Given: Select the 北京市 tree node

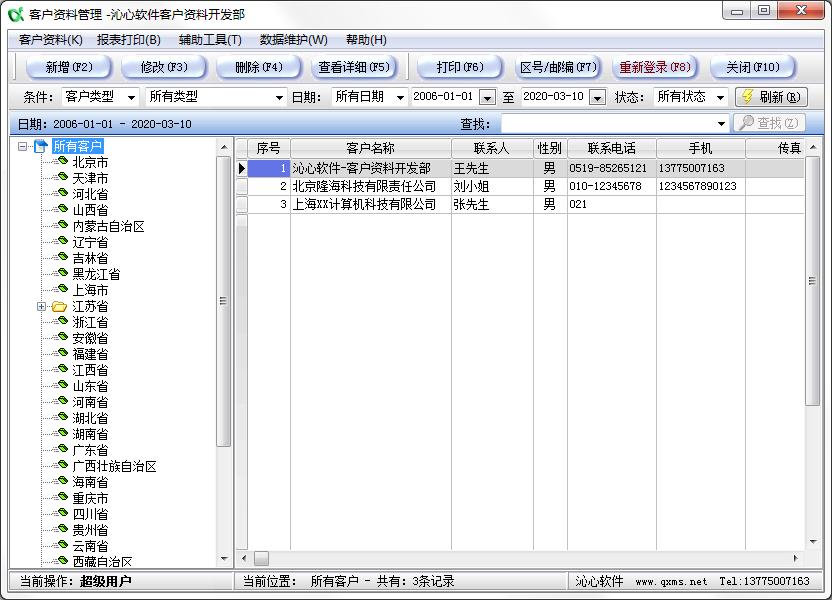Looking at the screenshot, I should 90,162.
